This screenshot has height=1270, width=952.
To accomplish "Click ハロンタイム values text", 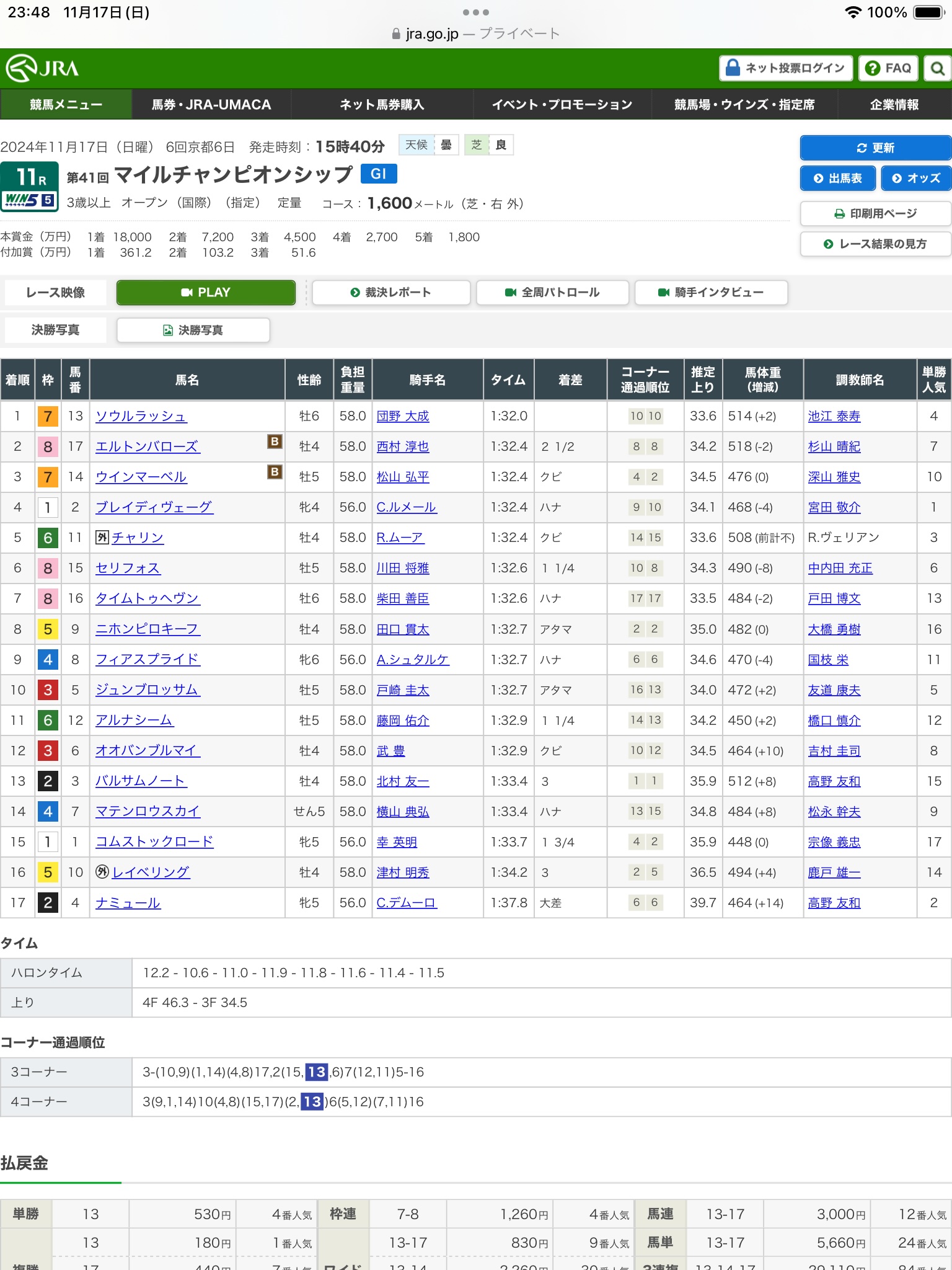I will [294, 972].
